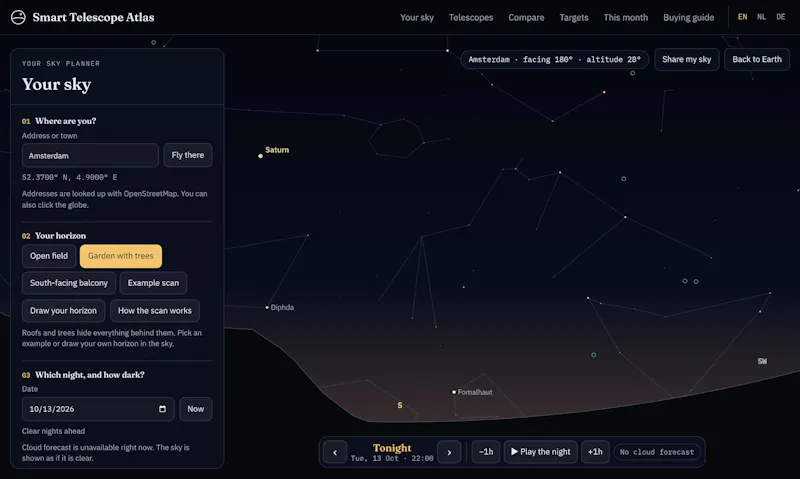Click the Clear nights ahead label
Screen dimensions: 800x479
point(54,431)
